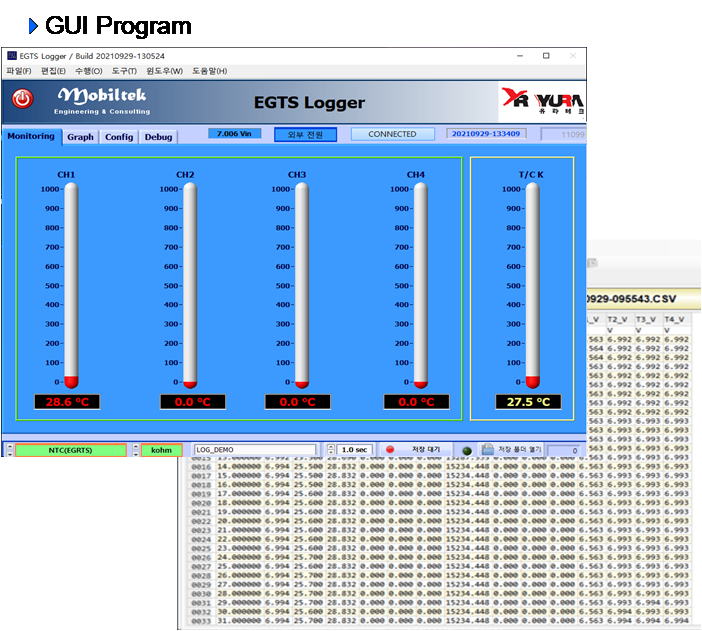Click the T/C K thermometer bar
Viewport: 702px width, 631px height.
coord(533,285)
